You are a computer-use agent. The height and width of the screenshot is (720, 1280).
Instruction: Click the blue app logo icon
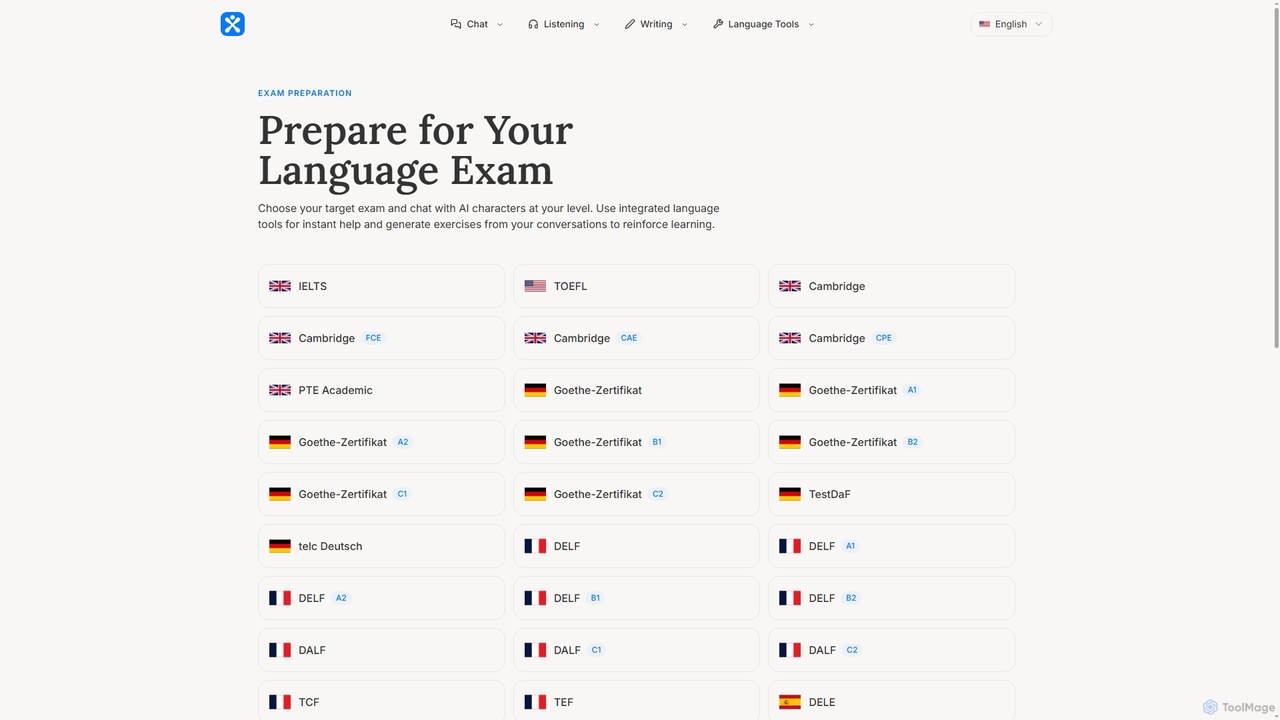[x=232, y=24]
